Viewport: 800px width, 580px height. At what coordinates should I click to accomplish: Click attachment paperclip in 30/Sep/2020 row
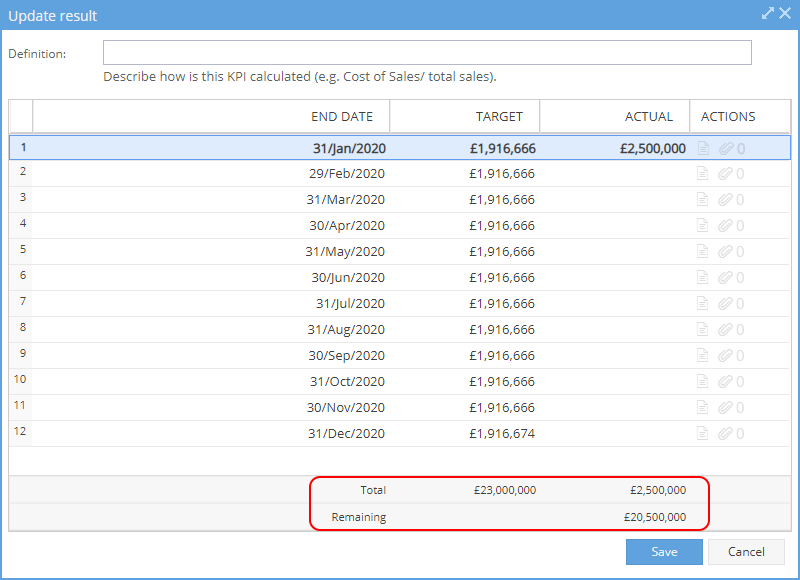(x=726, y=356)
